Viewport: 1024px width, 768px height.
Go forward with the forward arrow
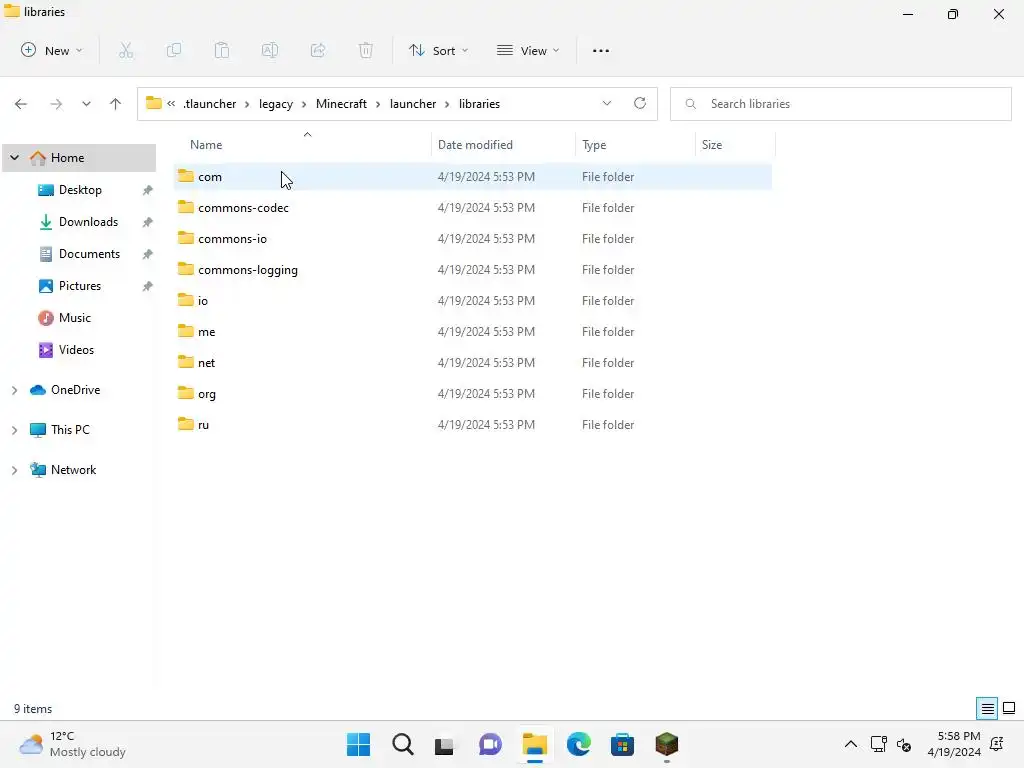point(56,104)
